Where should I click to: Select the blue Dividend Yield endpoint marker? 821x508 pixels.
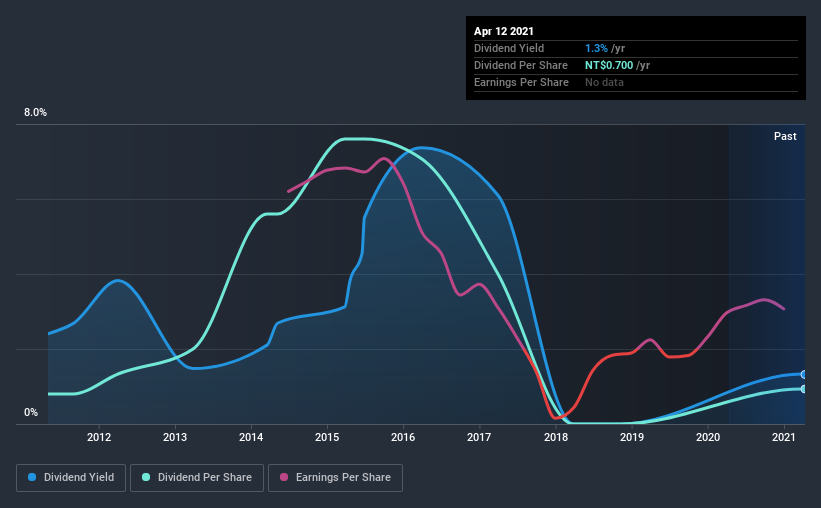pos(803,374)
